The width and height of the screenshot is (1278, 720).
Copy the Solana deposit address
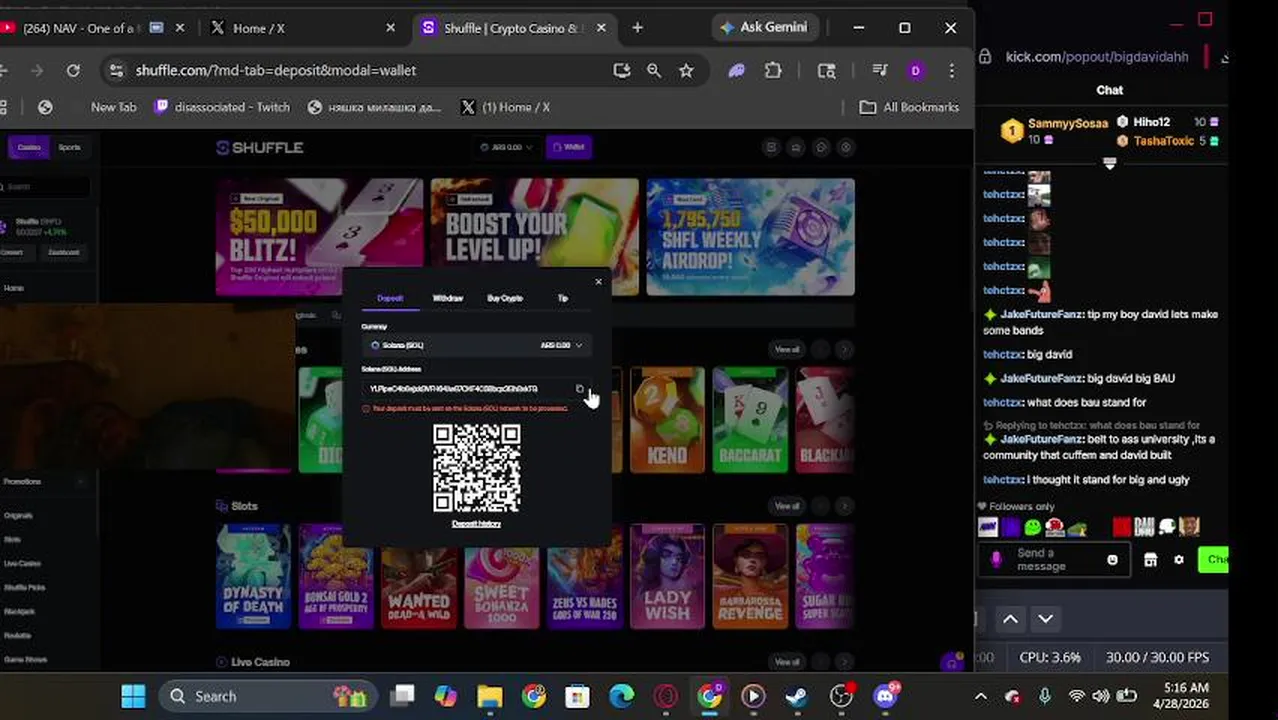click(579, 389)
